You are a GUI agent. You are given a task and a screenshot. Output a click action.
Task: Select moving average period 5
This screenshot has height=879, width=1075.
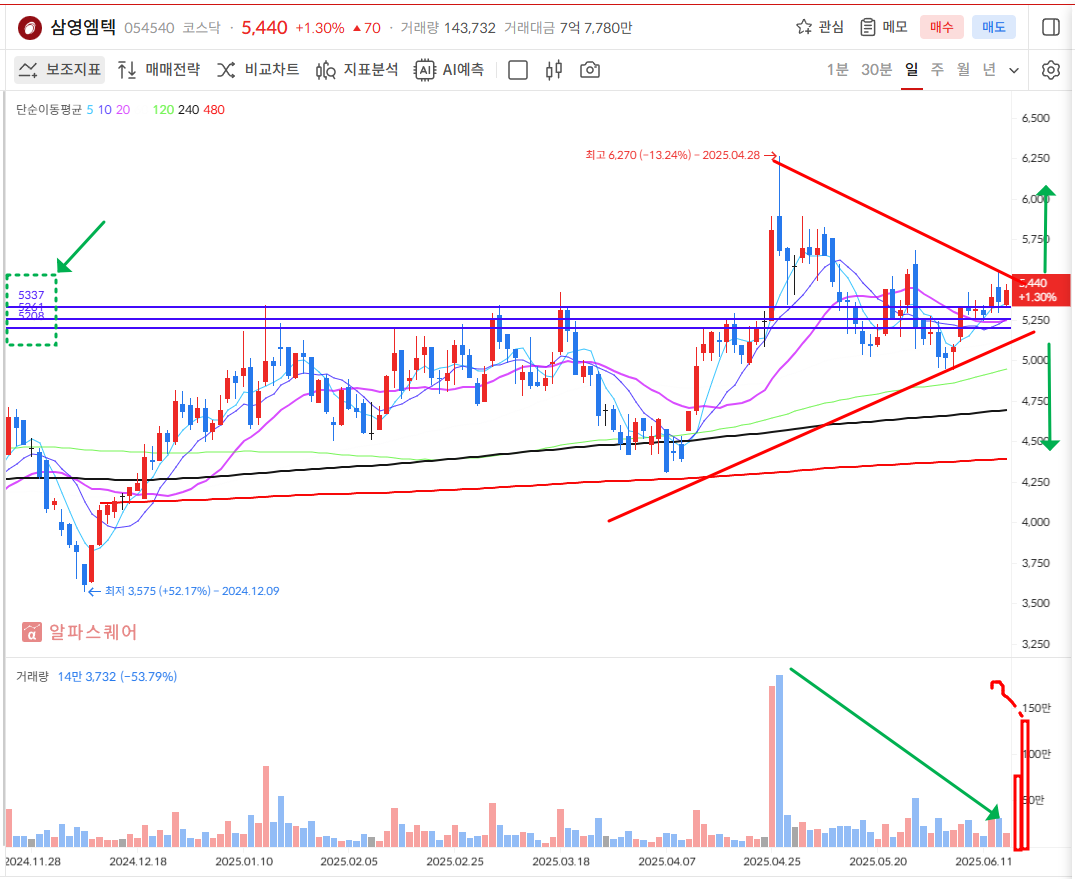tap(90, 110)
